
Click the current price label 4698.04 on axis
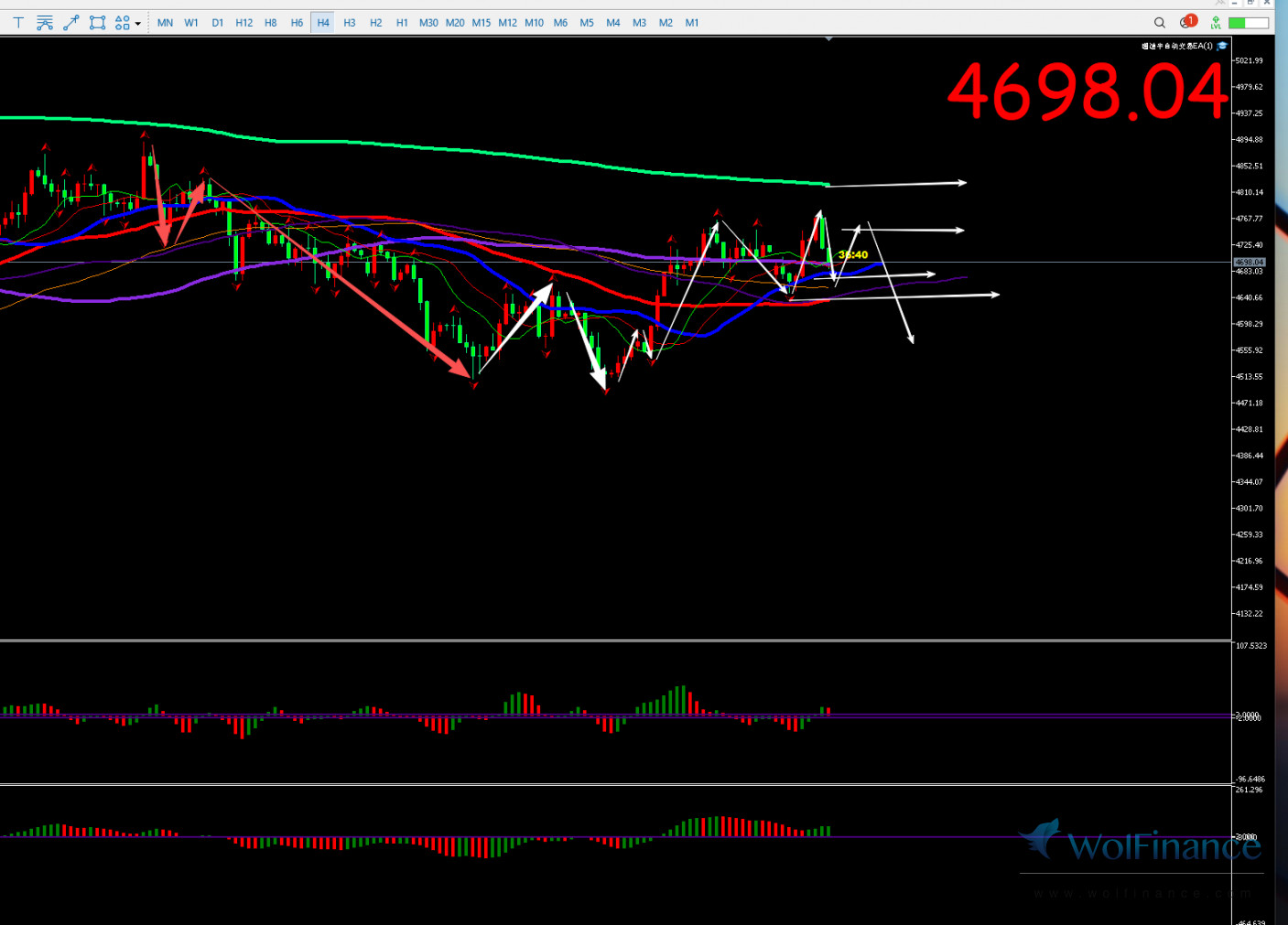[x=1250, y=263]
